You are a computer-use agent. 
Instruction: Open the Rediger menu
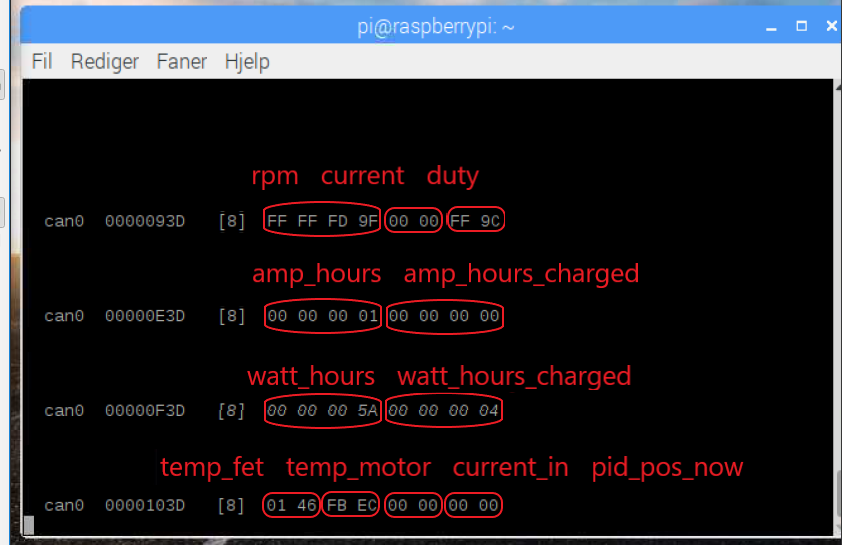click(x=104, y=61)
